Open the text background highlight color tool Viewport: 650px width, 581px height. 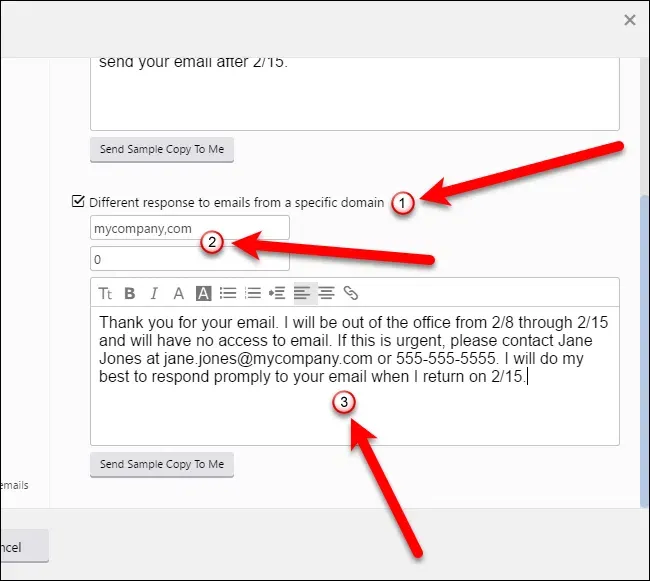tap(203, 293)
